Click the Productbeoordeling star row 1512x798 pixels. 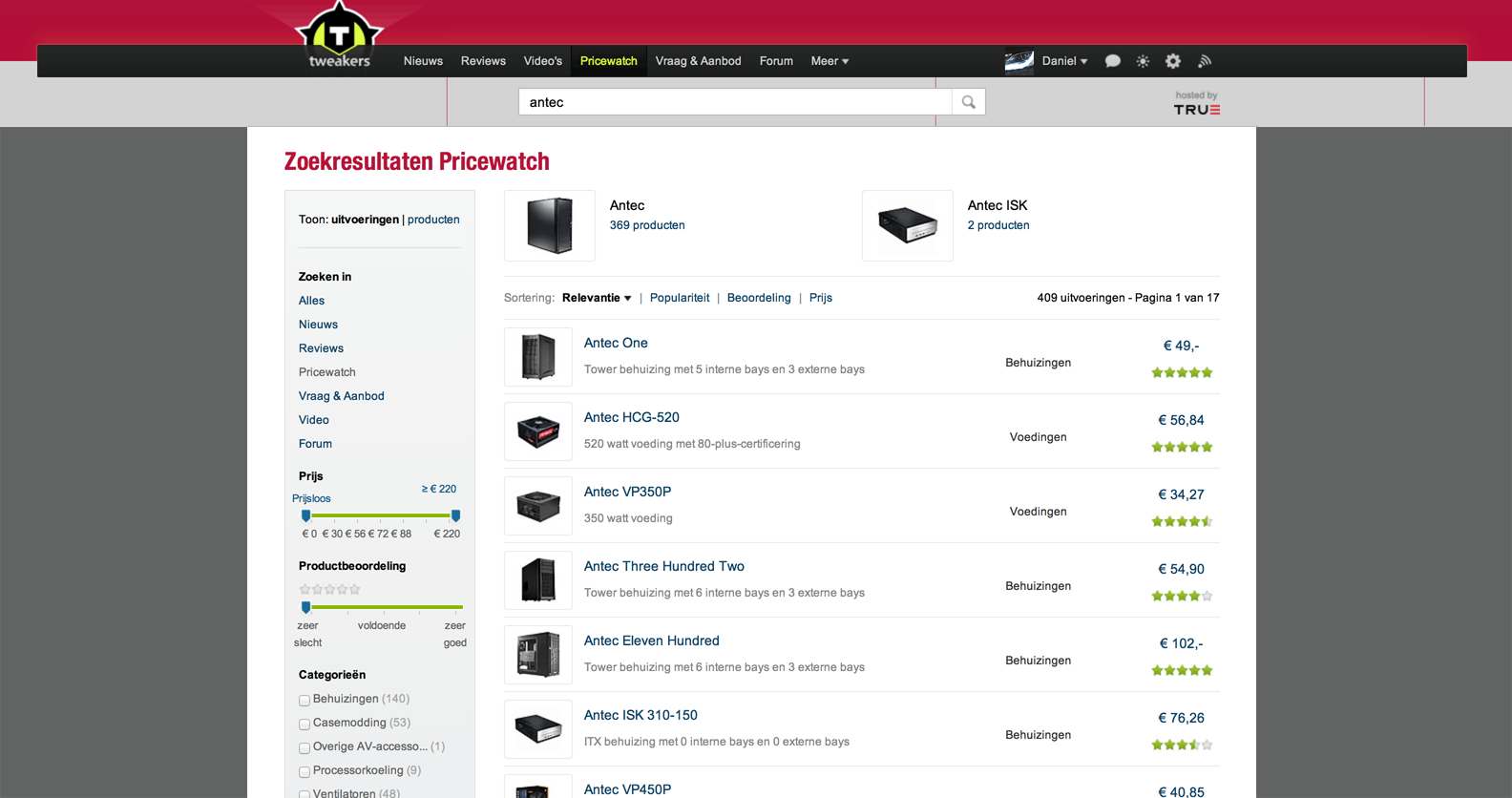click(x=329, y=589)
